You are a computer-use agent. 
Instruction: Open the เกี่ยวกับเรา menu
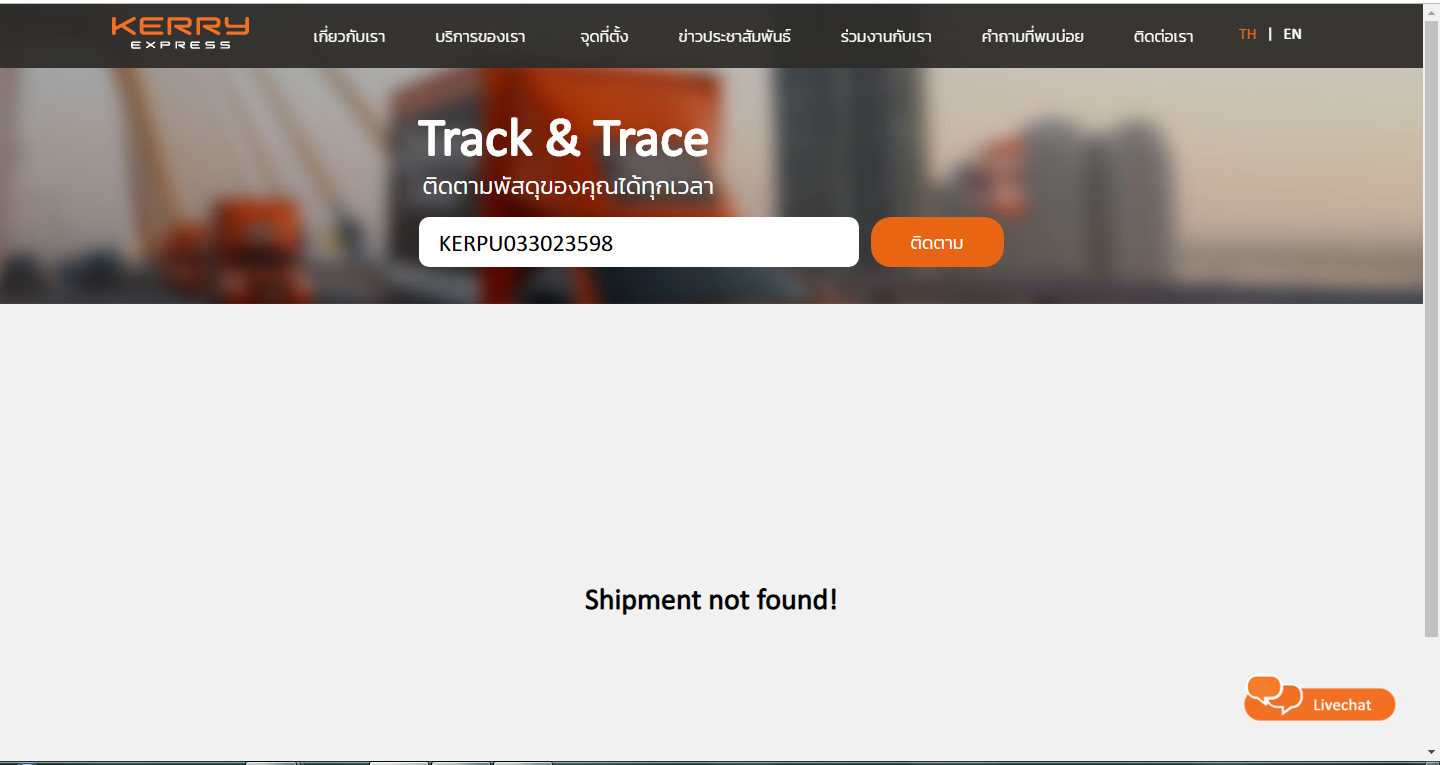pos(349,36)
